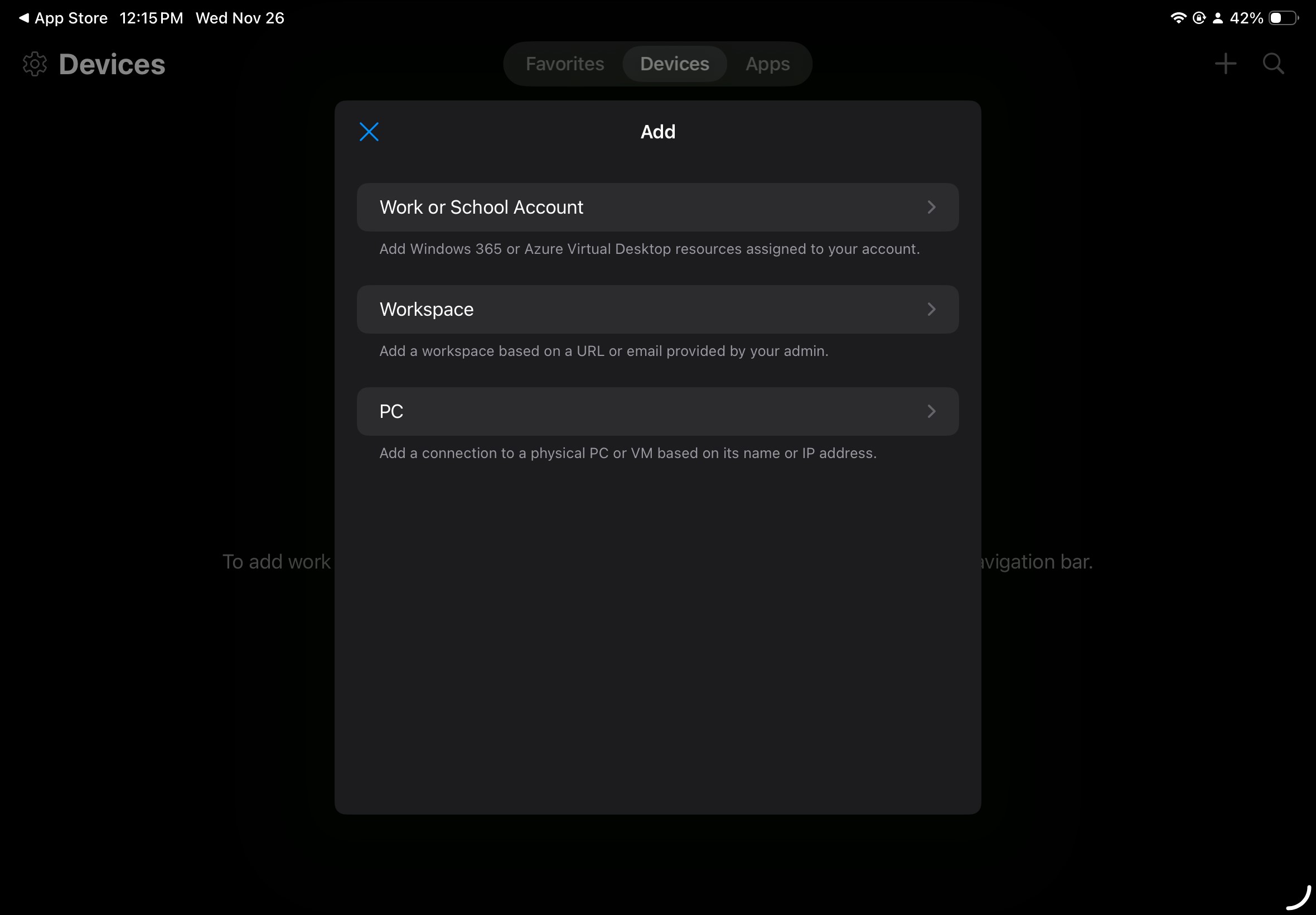
Task: Expand the Workspace row chevron
Action: click(932, 309)
